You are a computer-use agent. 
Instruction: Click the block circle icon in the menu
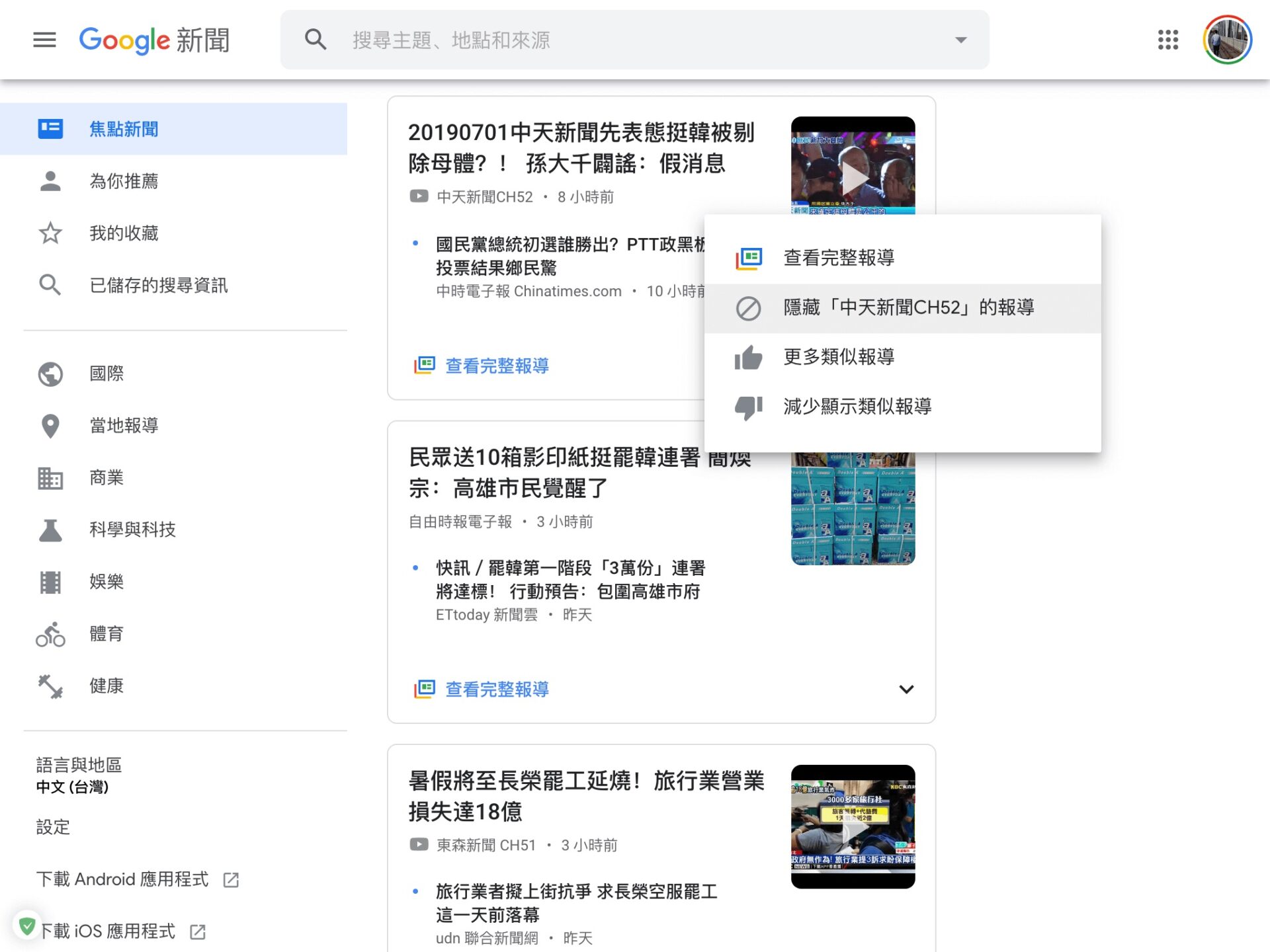tap(749, 308)
